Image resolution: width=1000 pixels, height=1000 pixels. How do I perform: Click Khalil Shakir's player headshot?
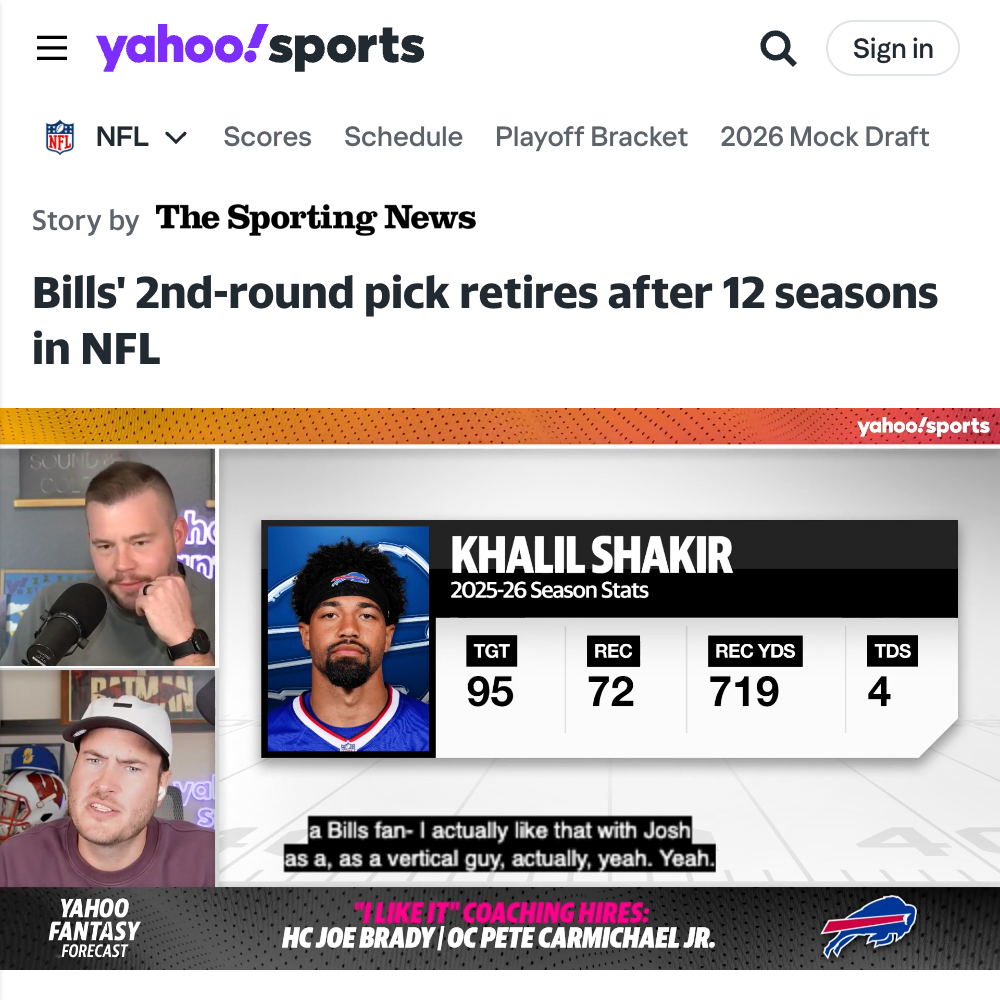click(x=348, y=639)
